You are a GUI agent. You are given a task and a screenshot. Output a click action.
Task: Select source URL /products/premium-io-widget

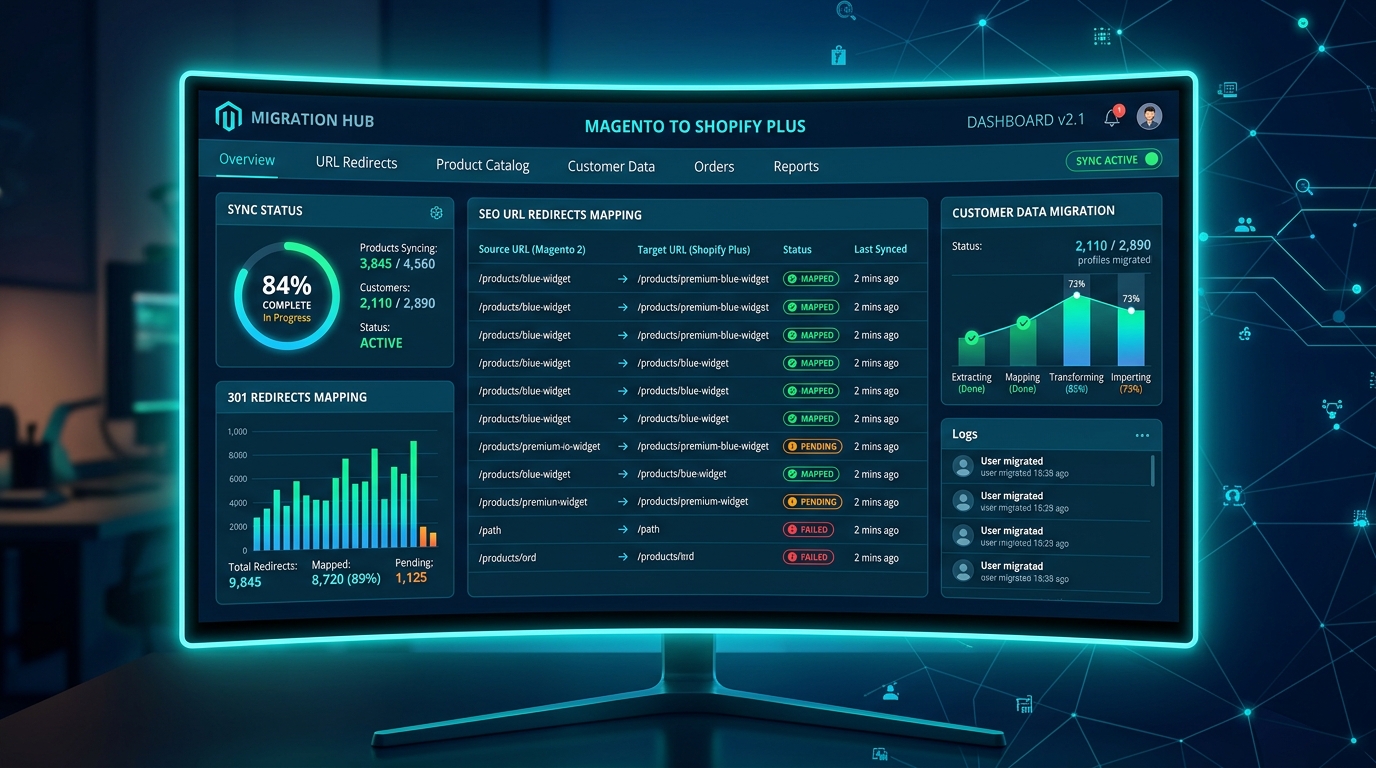click(539, 446)
